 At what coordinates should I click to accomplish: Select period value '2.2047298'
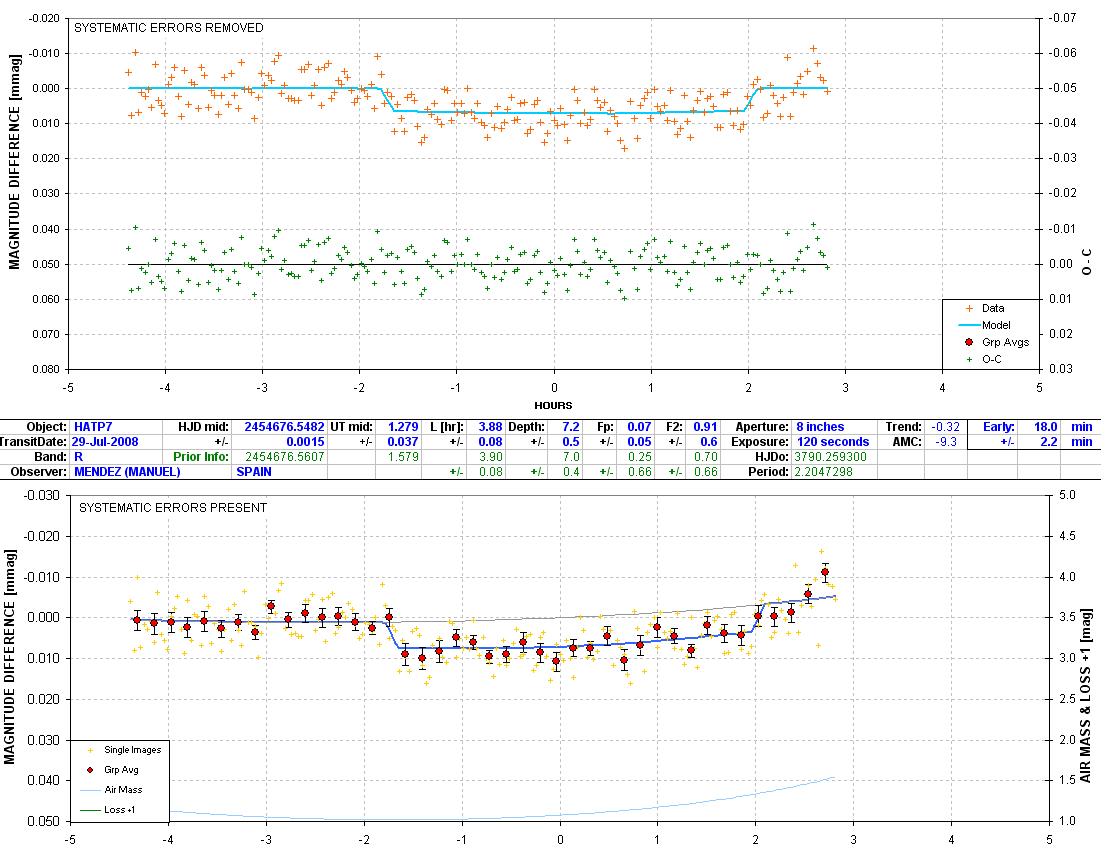pos(824,472)
